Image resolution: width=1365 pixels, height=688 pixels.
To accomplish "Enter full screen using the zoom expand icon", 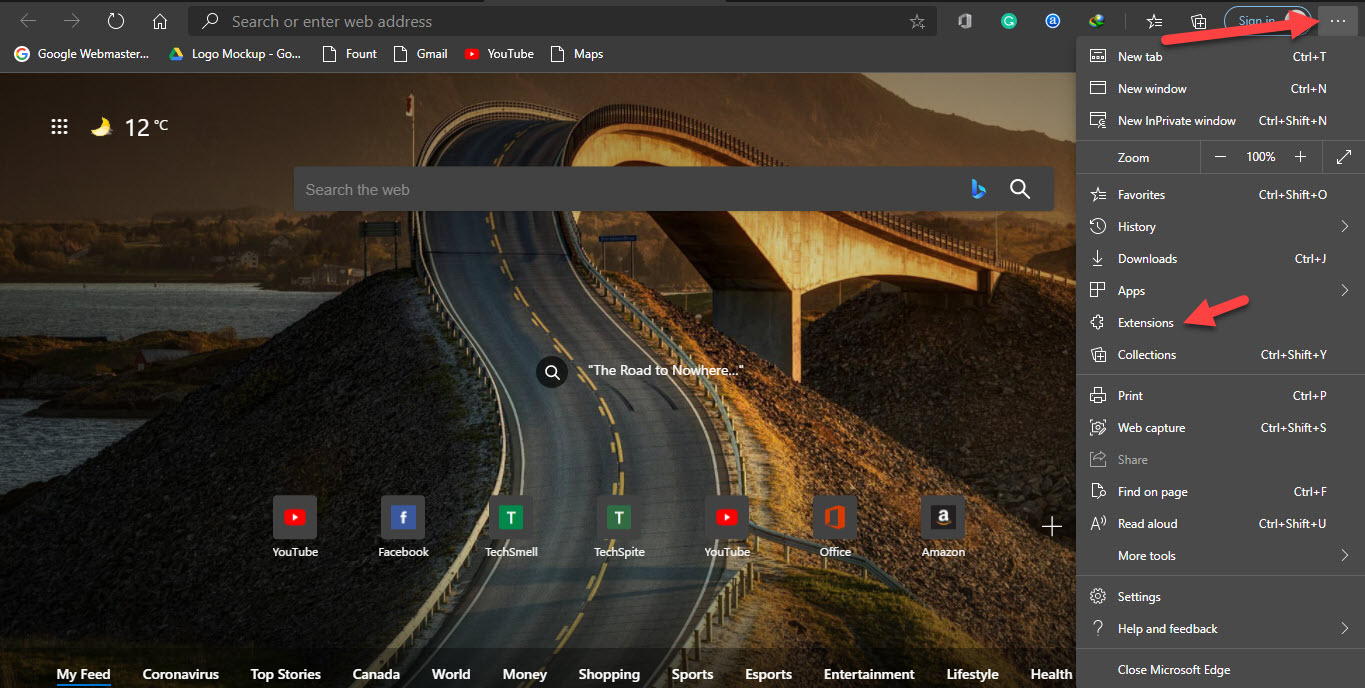I will point(1343,157).
